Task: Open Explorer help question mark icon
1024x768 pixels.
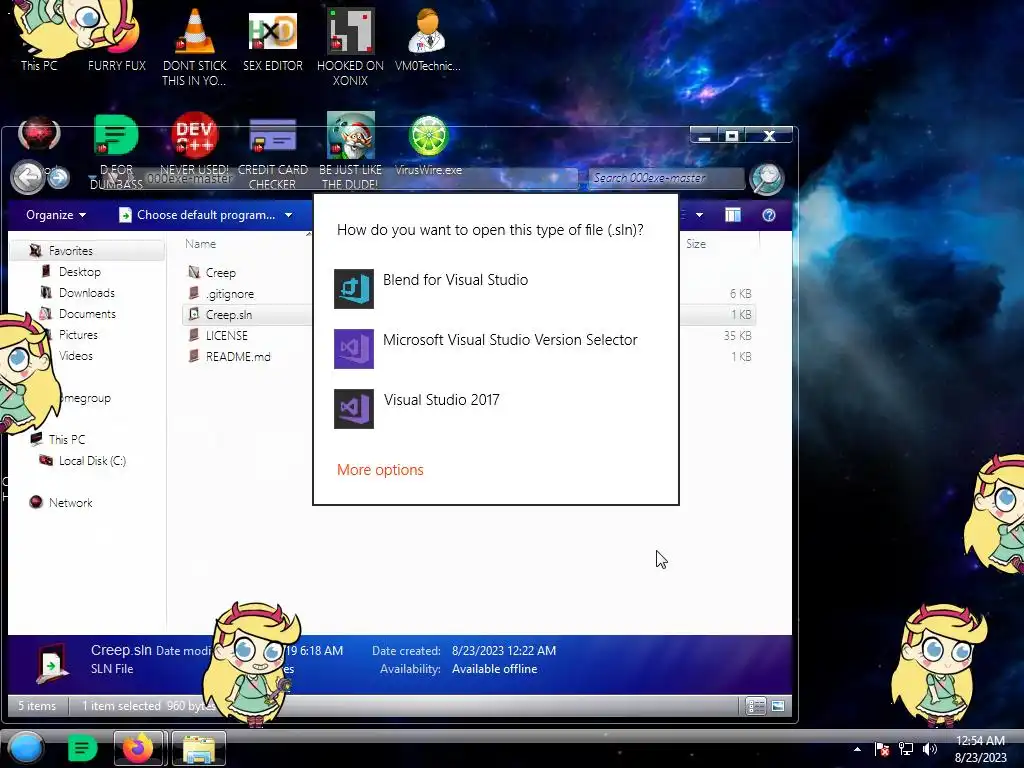Action: (x=769, y=215)
